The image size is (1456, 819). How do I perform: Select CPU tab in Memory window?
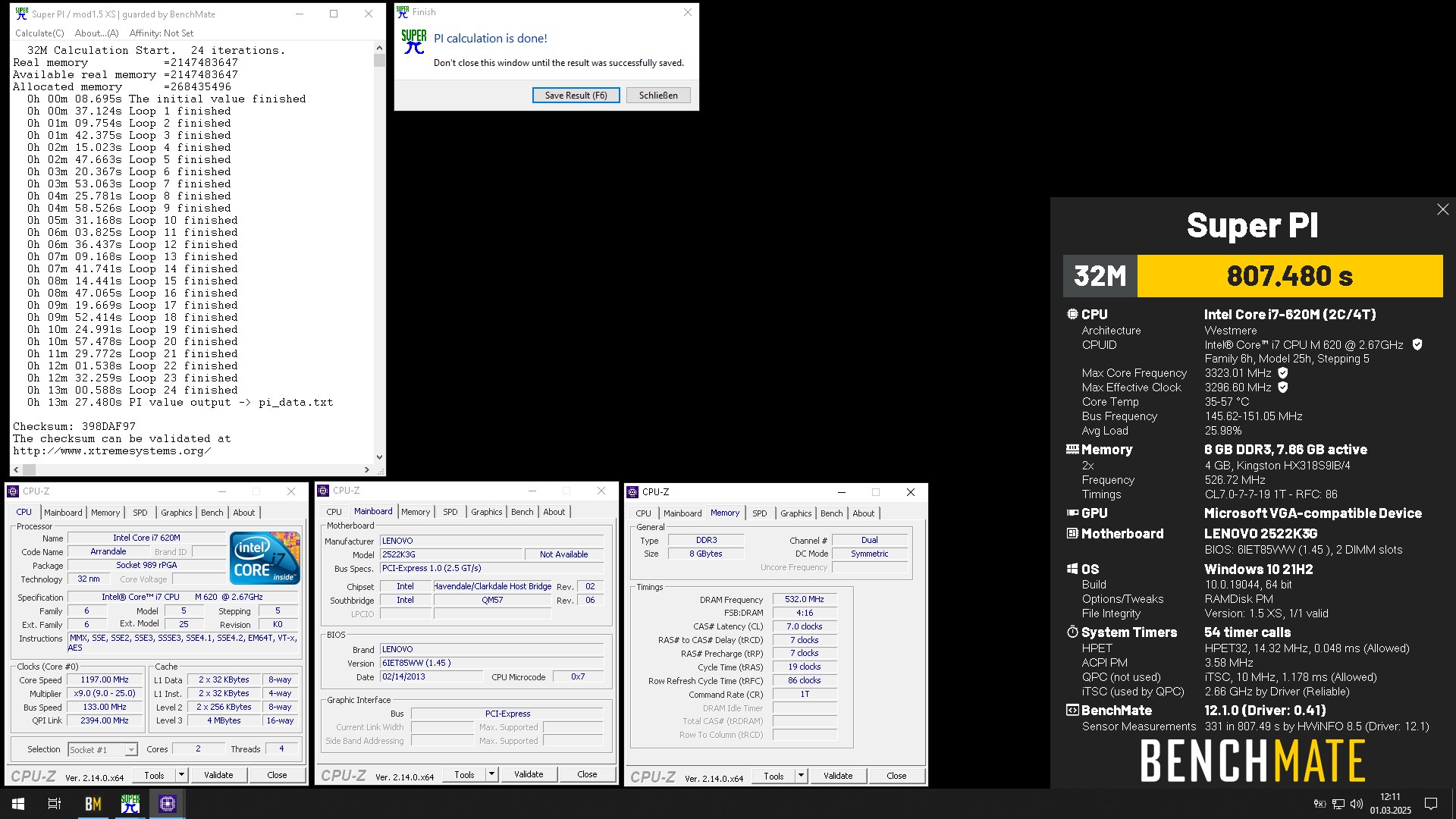coord(644,513)
